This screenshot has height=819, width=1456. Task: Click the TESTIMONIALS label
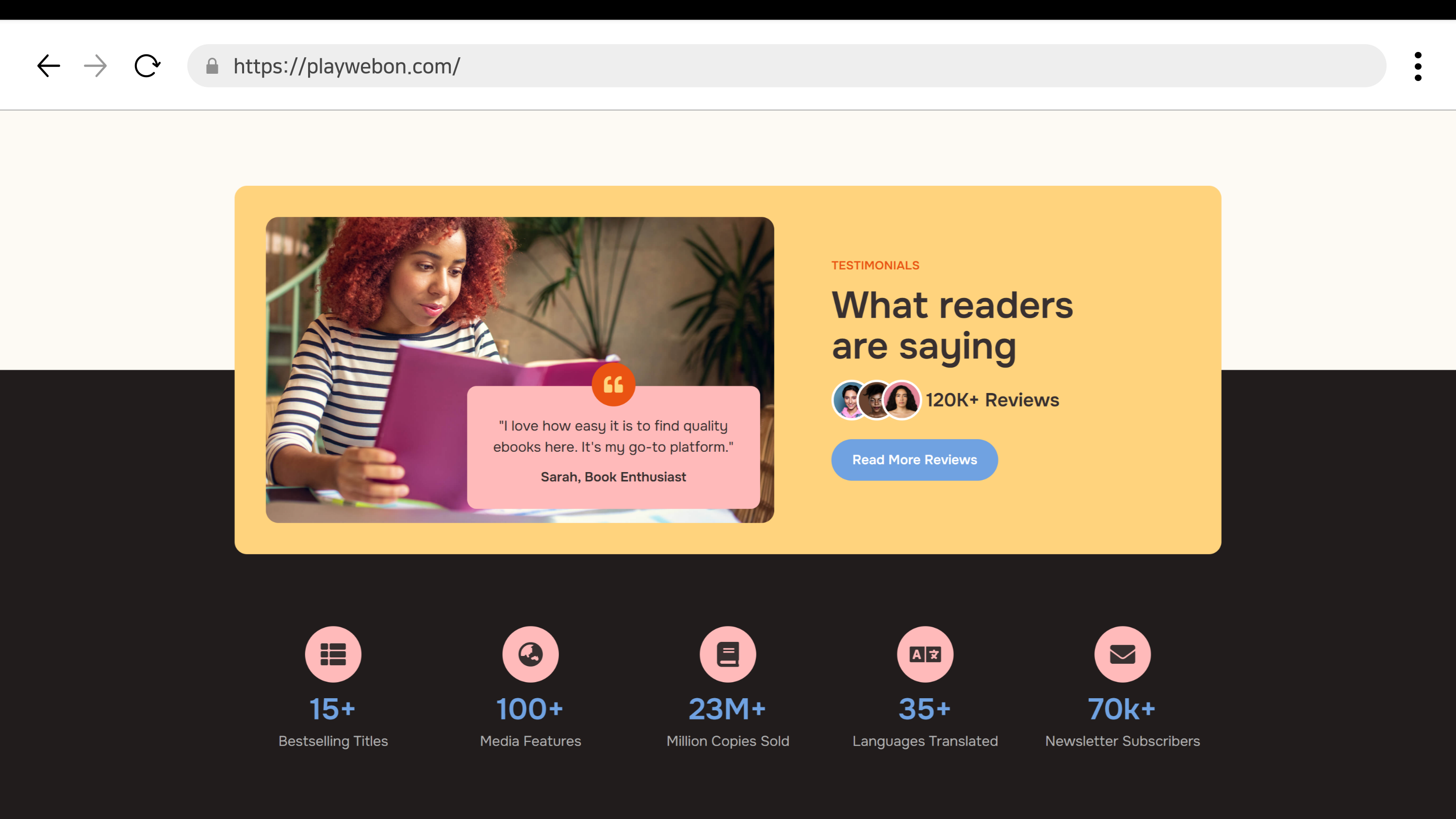[x=875, y=265]
